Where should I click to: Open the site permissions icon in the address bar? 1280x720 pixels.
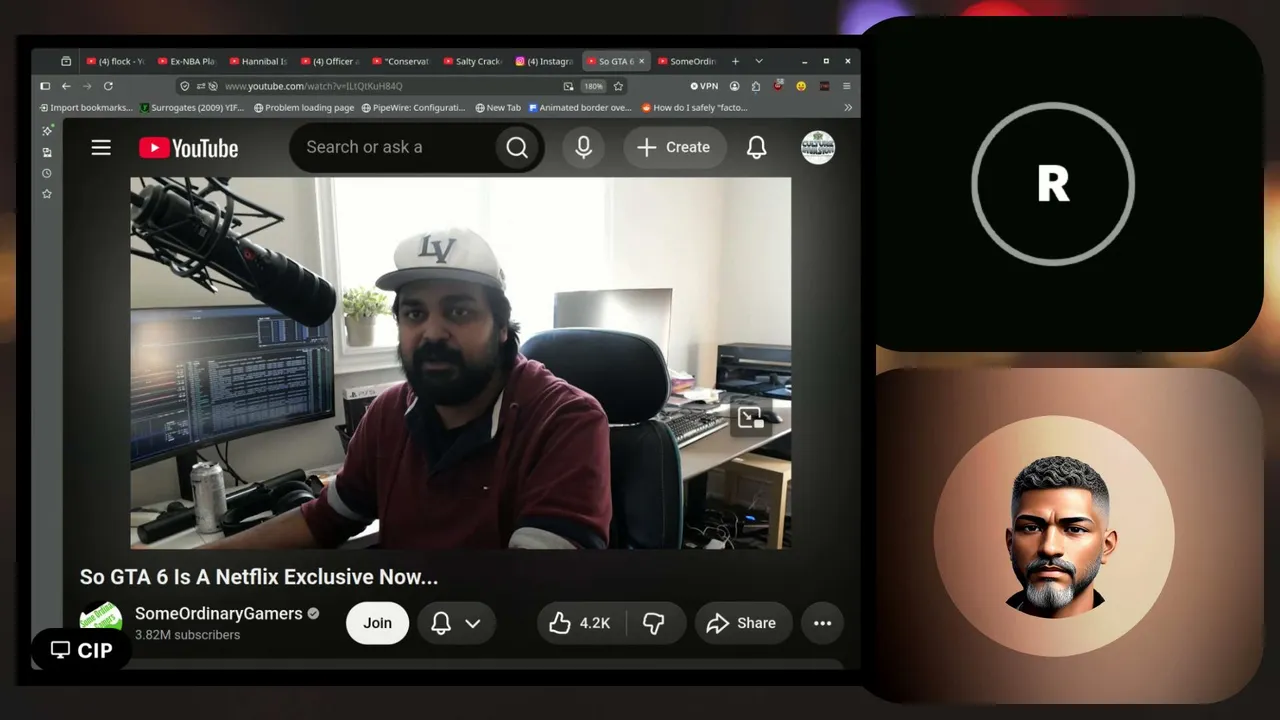201,86
